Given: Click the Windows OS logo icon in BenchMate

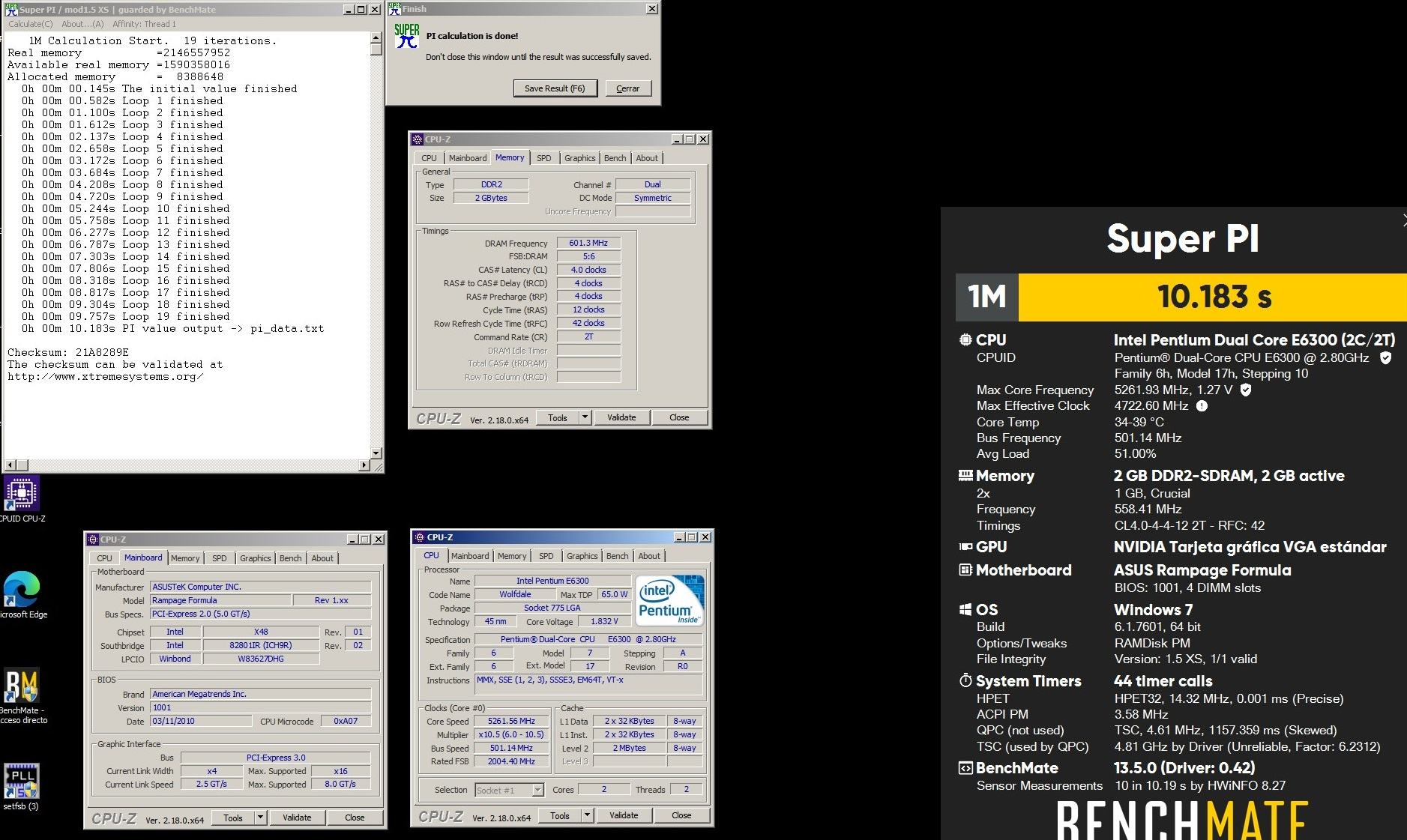Looking at the screenshot, I should tap(965, 610).
